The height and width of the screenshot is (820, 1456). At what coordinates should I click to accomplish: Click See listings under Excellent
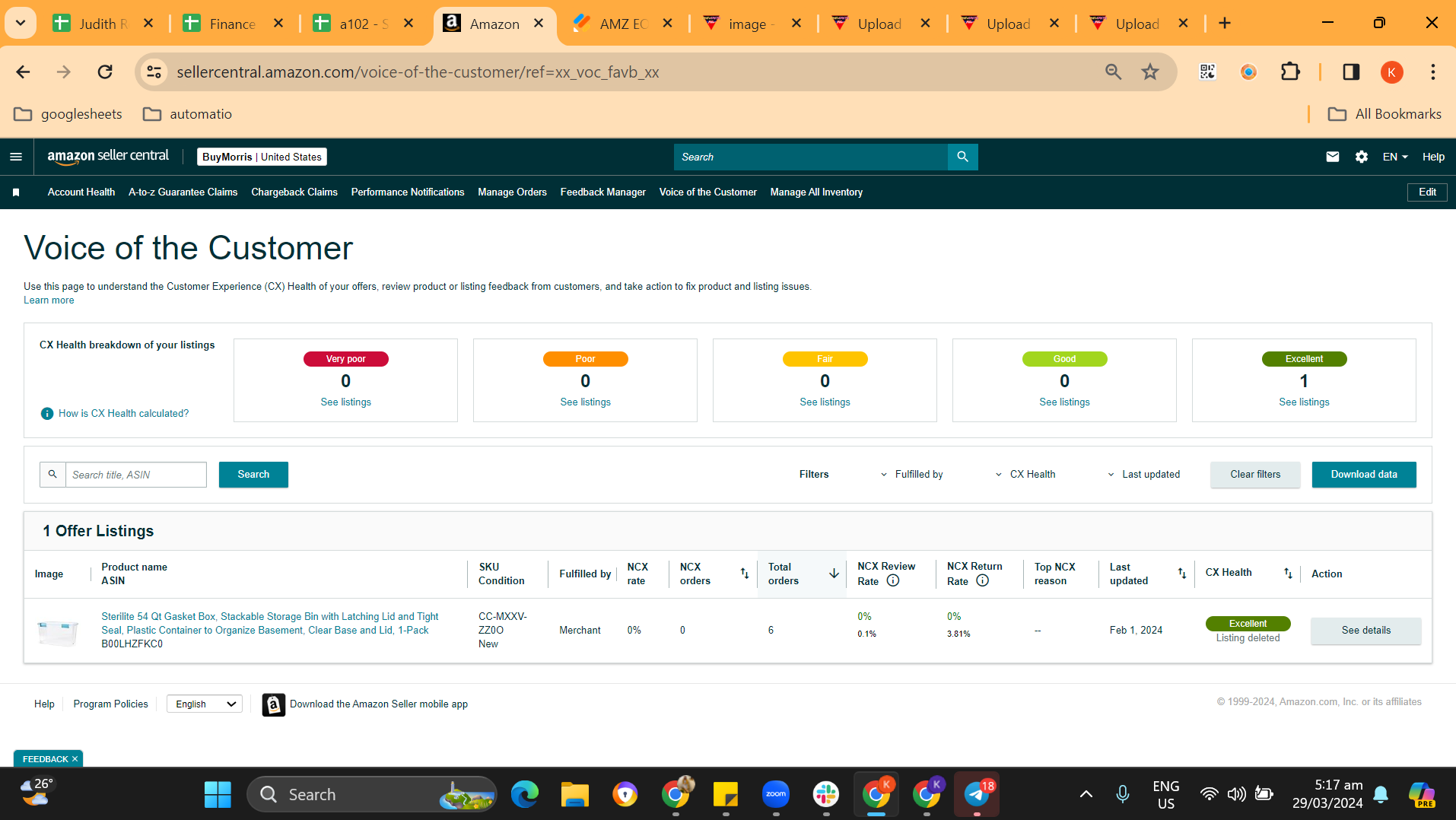tap(1304, 402)
